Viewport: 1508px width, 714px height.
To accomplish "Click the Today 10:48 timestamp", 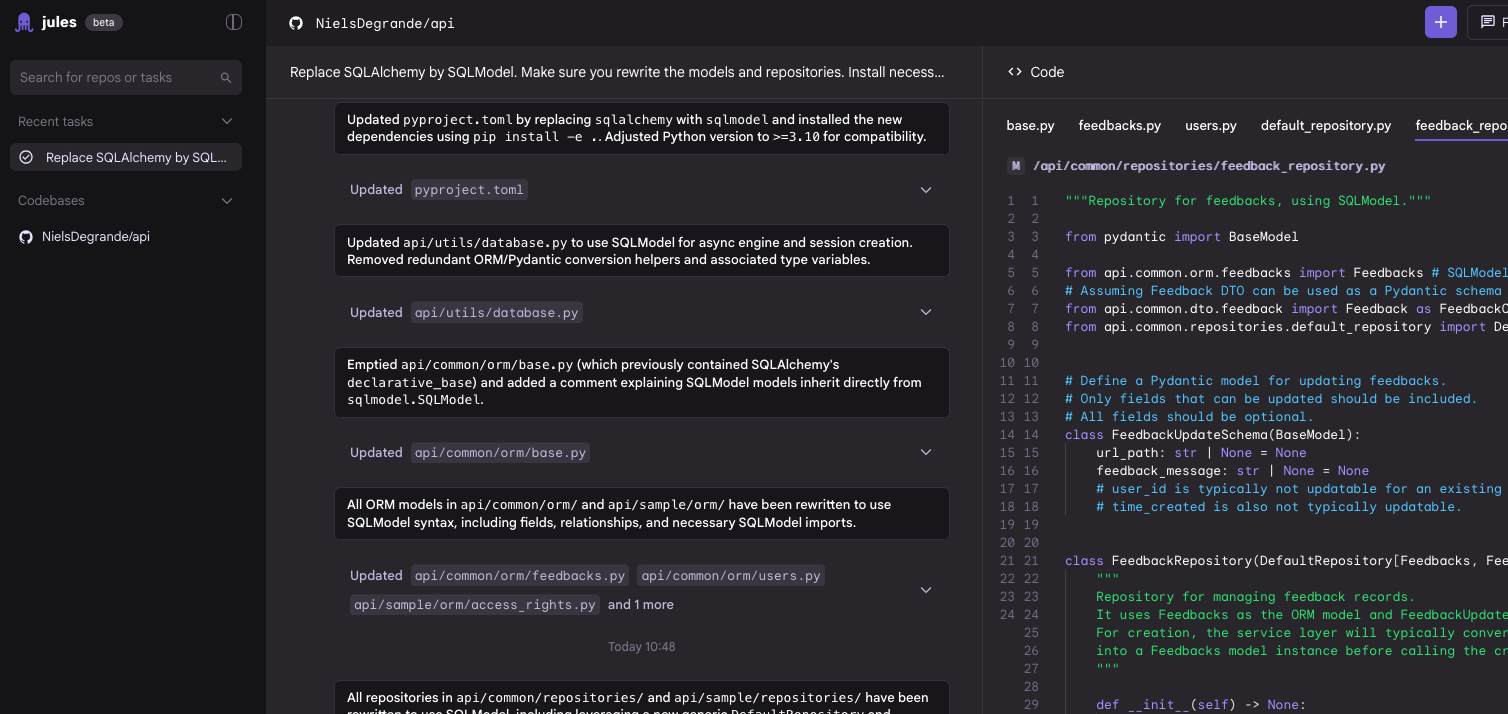I will point(641,647).
